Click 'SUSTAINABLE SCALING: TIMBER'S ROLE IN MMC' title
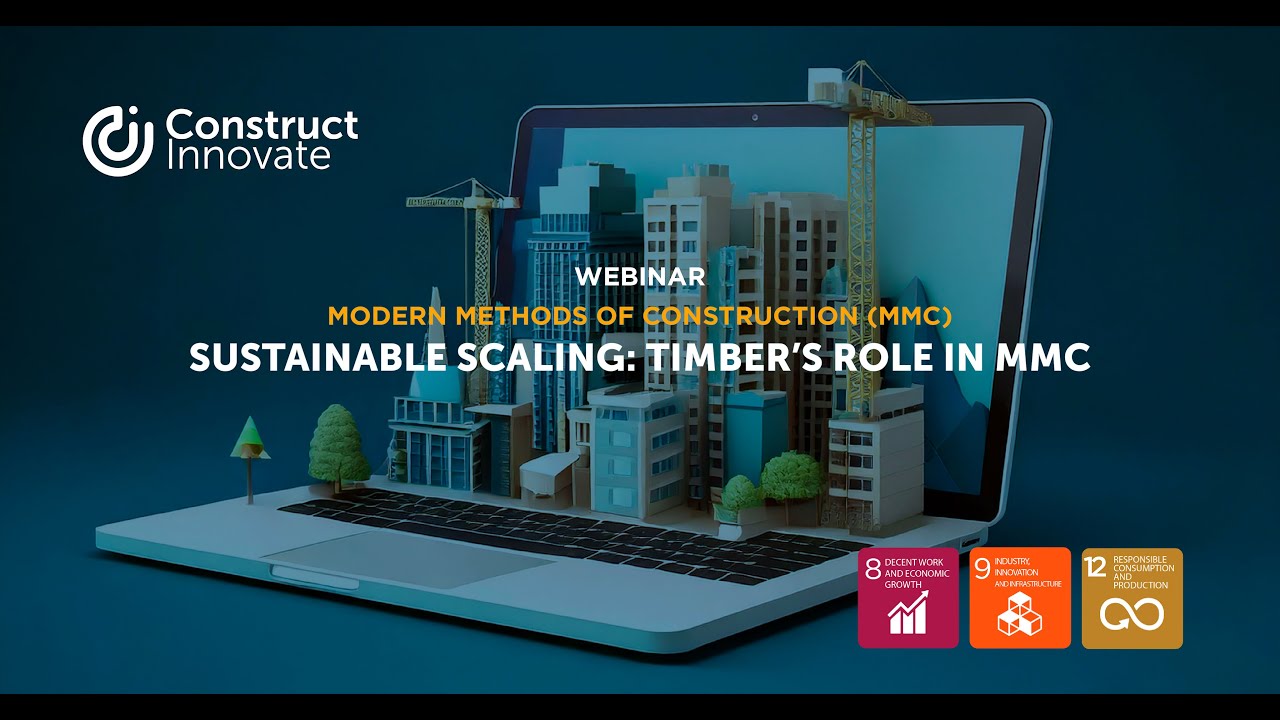 click(640, 358)
